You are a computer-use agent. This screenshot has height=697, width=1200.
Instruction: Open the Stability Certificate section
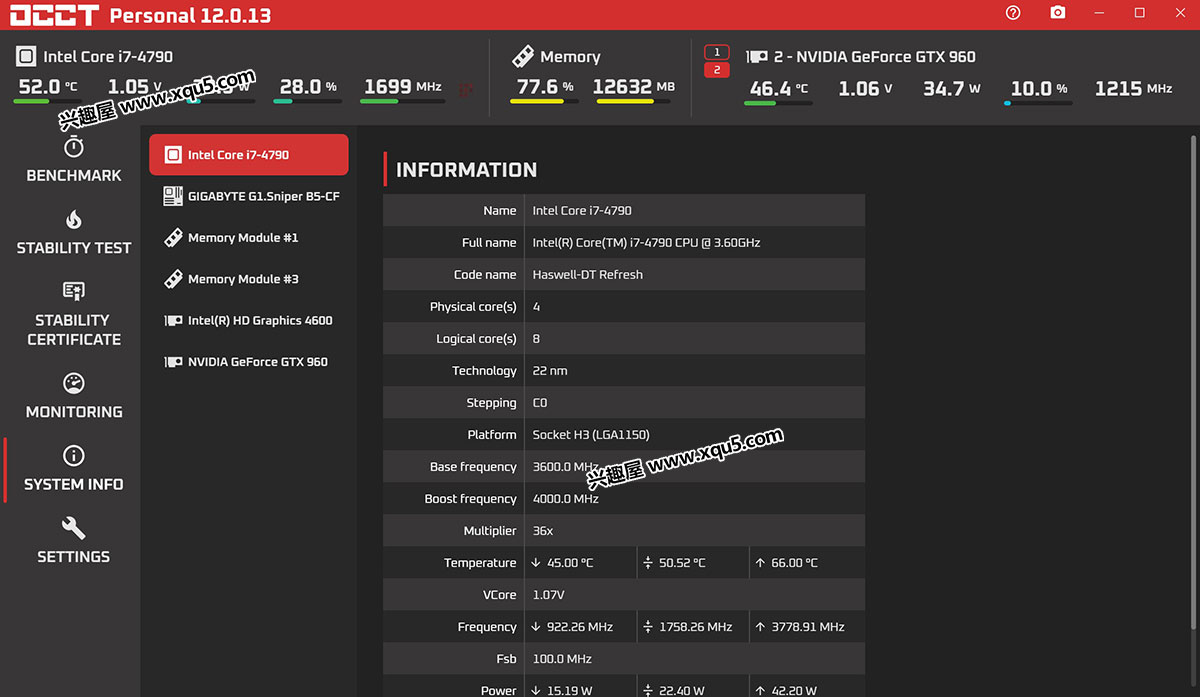click(x=74, y=314)
